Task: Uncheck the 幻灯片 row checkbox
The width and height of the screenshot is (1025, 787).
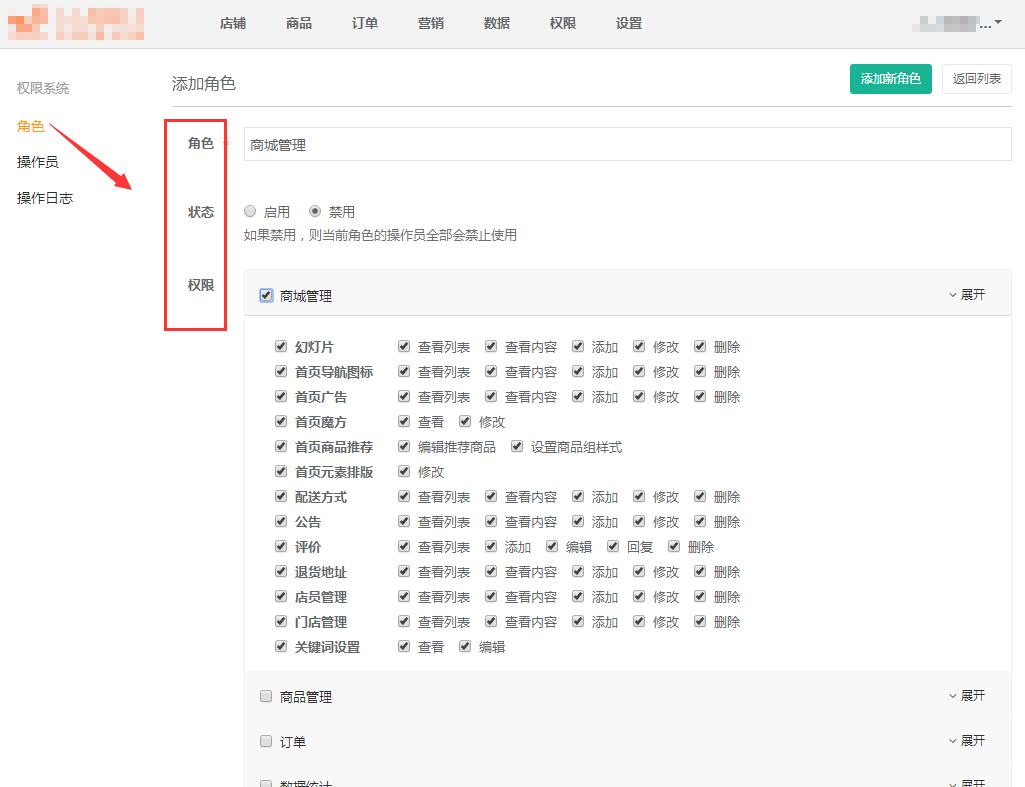Action: pos(281,347)
